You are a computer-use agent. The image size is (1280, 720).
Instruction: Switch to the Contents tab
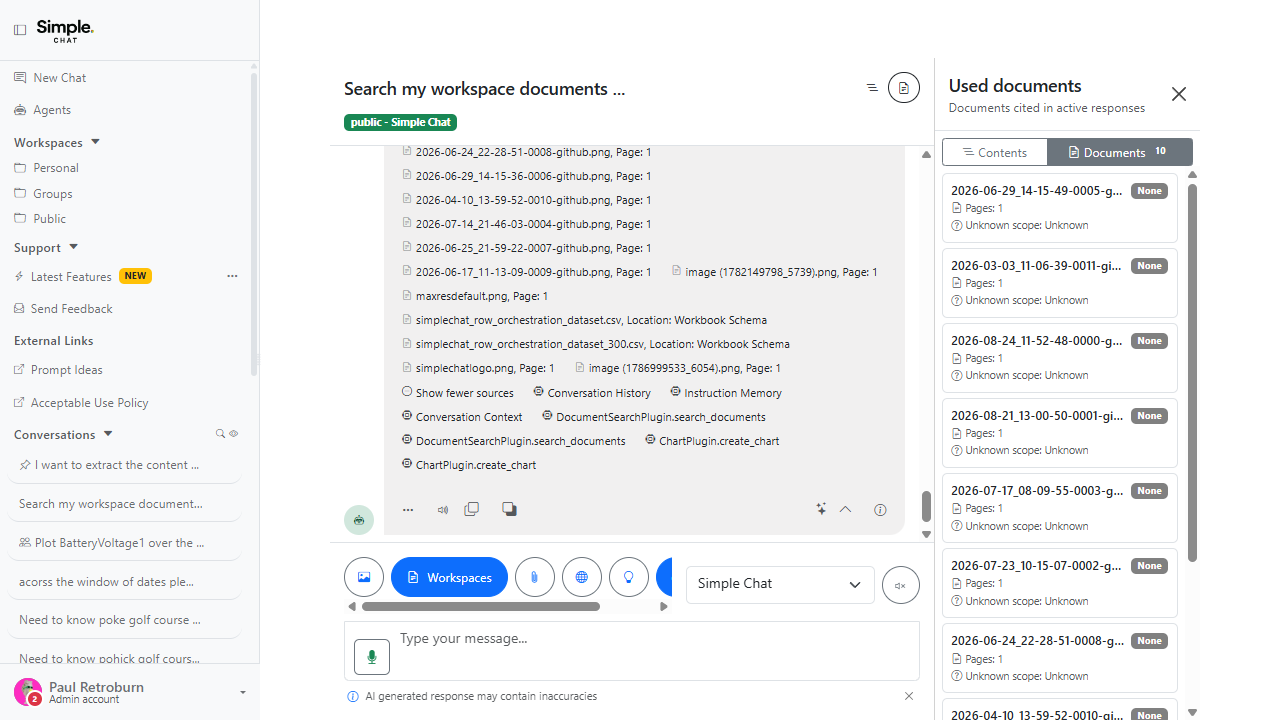click(x=995, y=152)
